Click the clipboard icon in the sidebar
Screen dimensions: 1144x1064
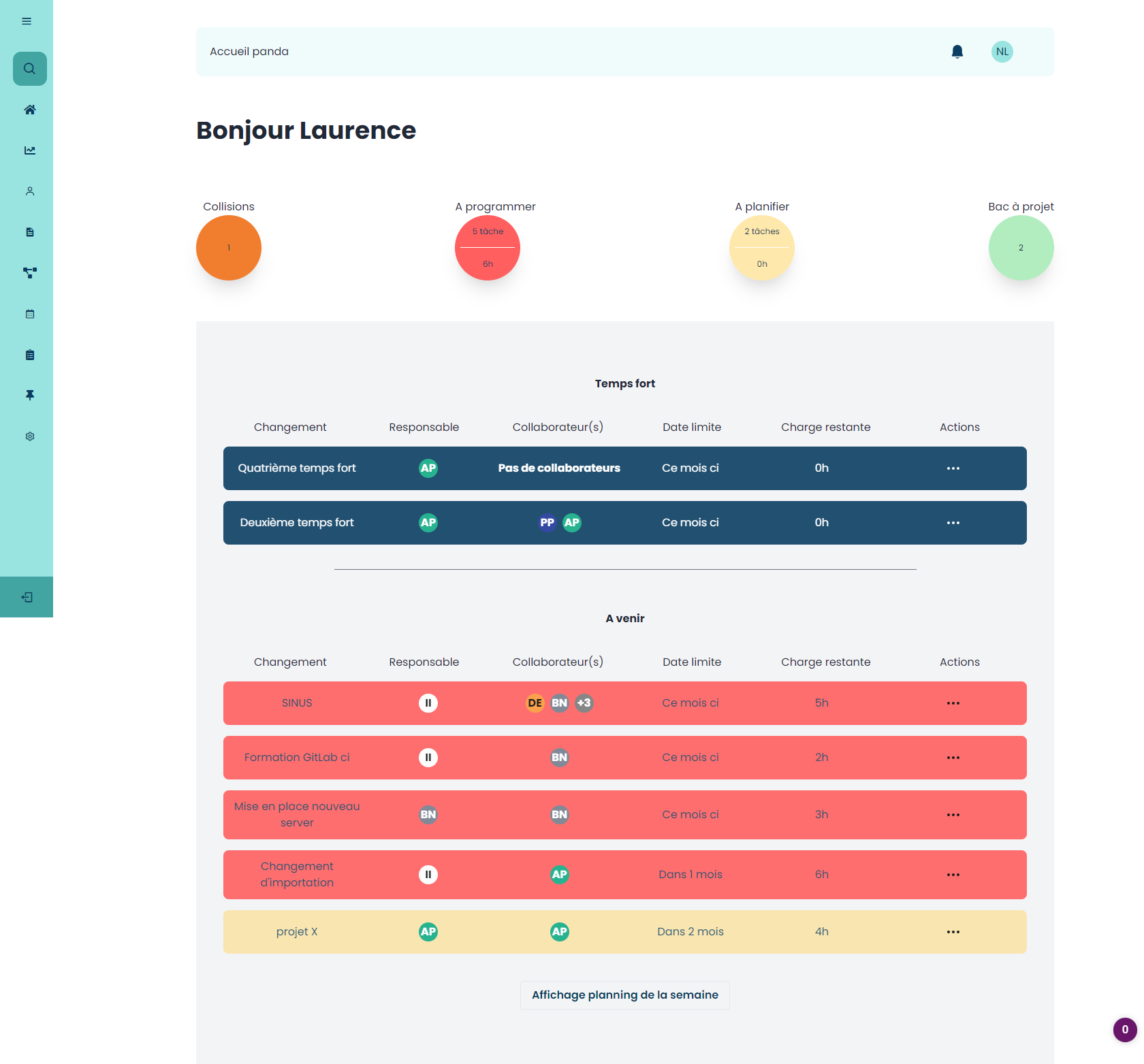tap(29, 355)
